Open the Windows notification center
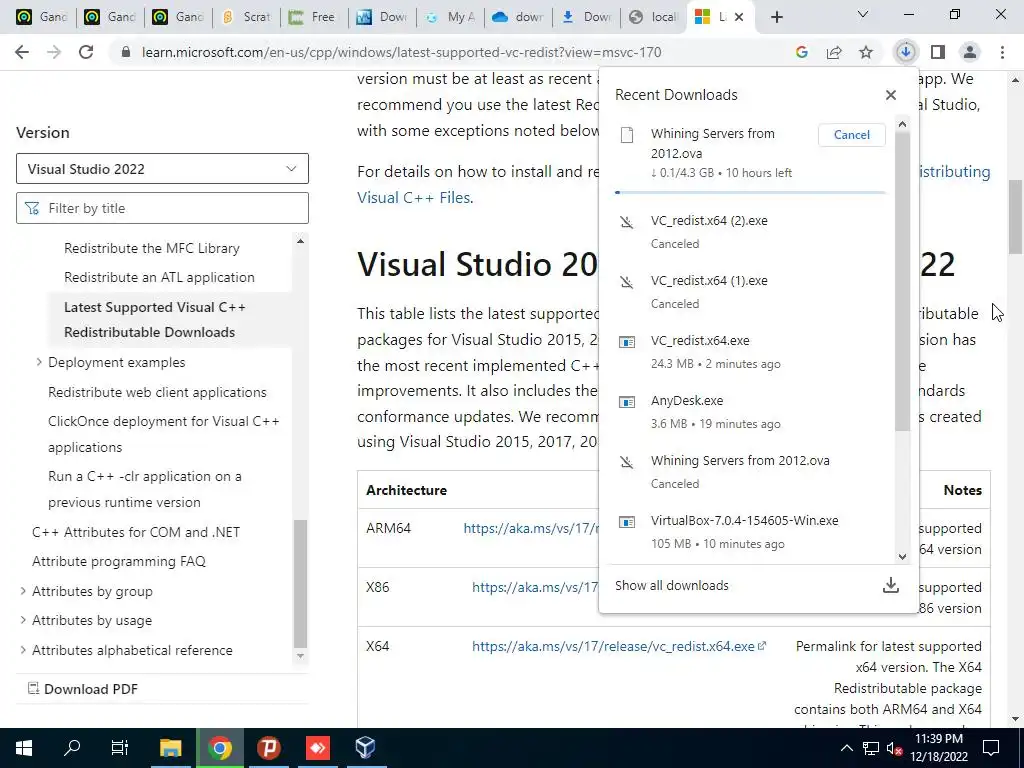 coord(991,748)
